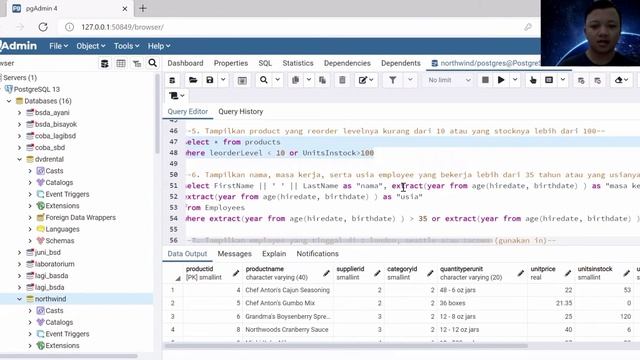The image size is (640, 360).
Task: Switch to the Dependencies tab
Action: tap(347, 63)
